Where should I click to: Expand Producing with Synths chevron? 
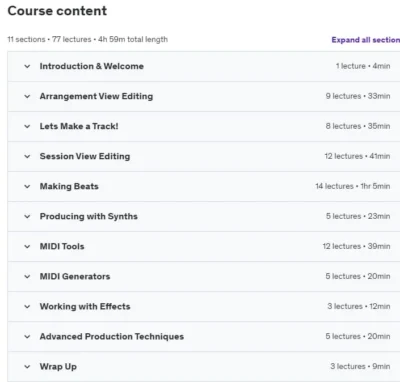click(27, 216)
